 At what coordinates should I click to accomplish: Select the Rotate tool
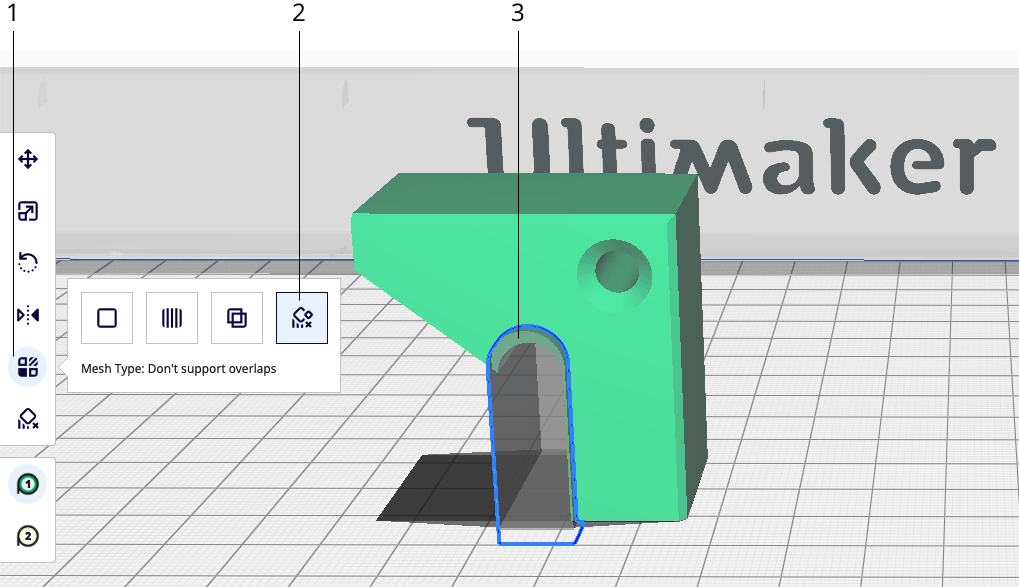(27, 262)
